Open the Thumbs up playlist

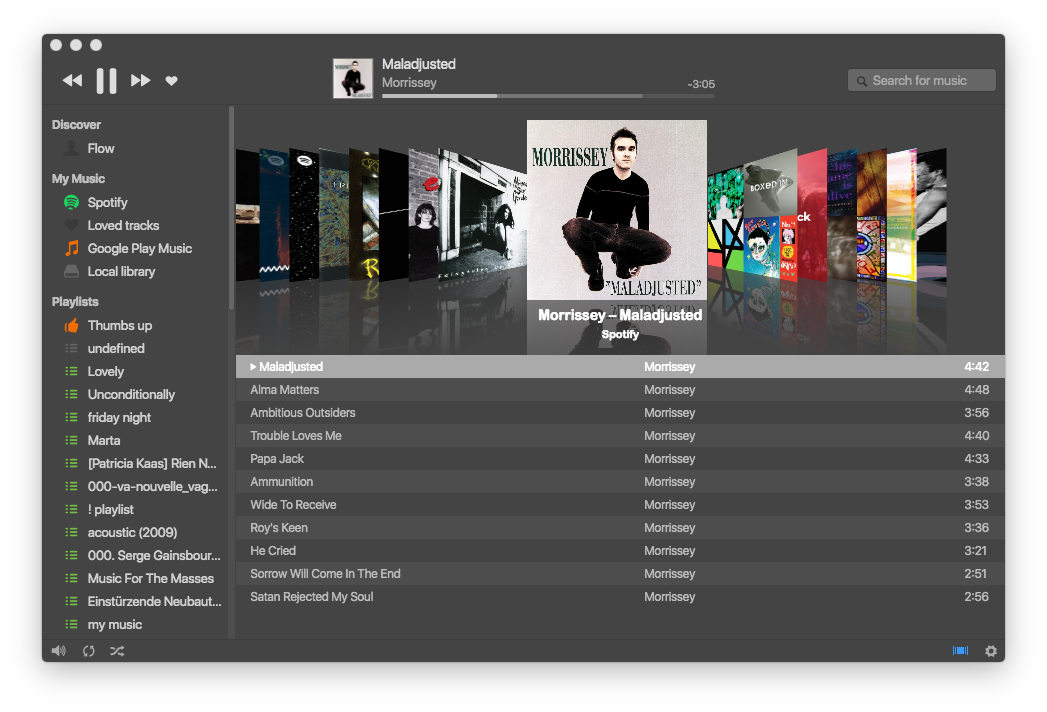(120, 325)
